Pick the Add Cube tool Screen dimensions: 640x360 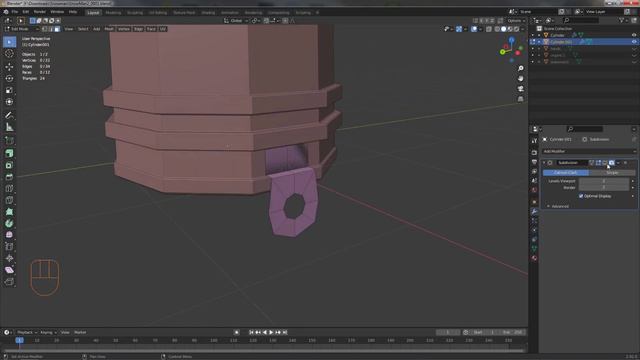click(9, 141)
